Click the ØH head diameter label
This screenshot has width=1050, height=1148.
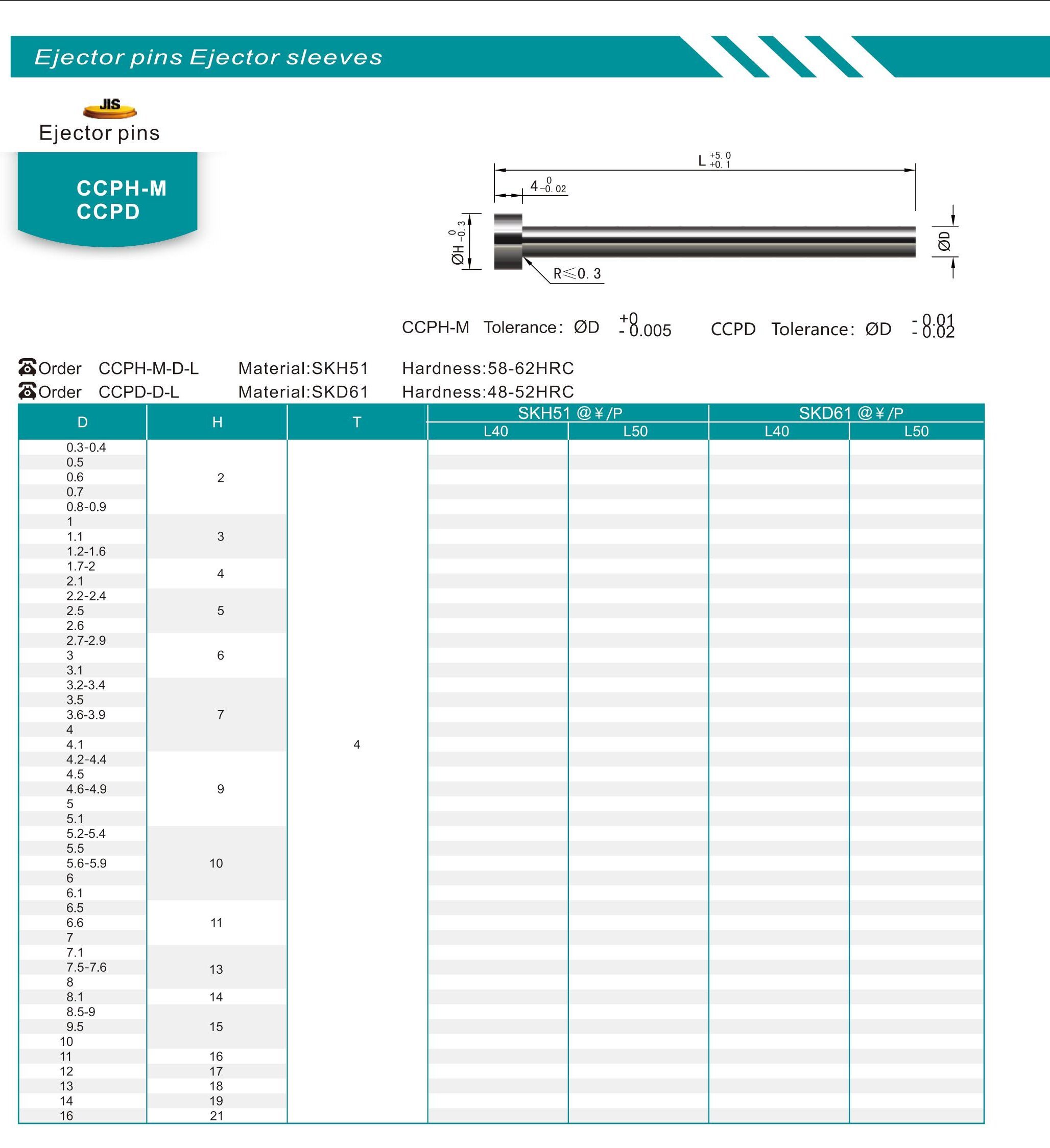[x=459, y=243]
